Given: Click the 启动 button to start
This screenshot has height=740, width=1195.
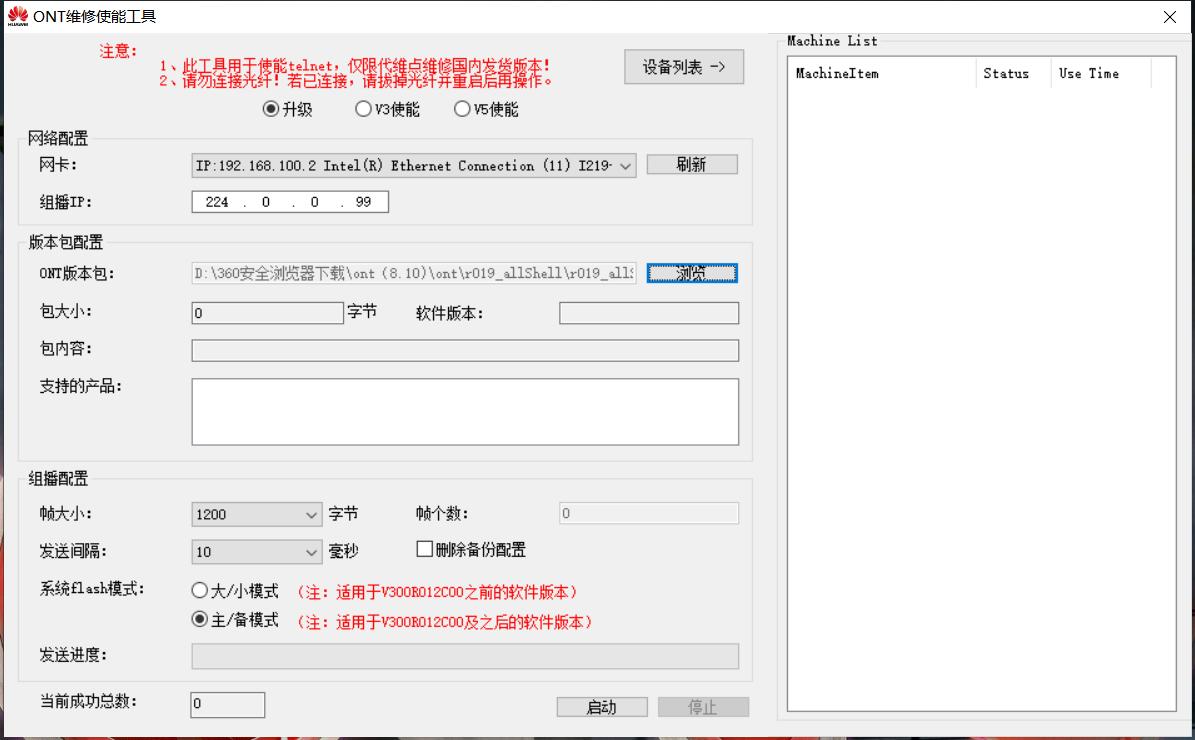Looking at the screenshot, I should 601,706.
